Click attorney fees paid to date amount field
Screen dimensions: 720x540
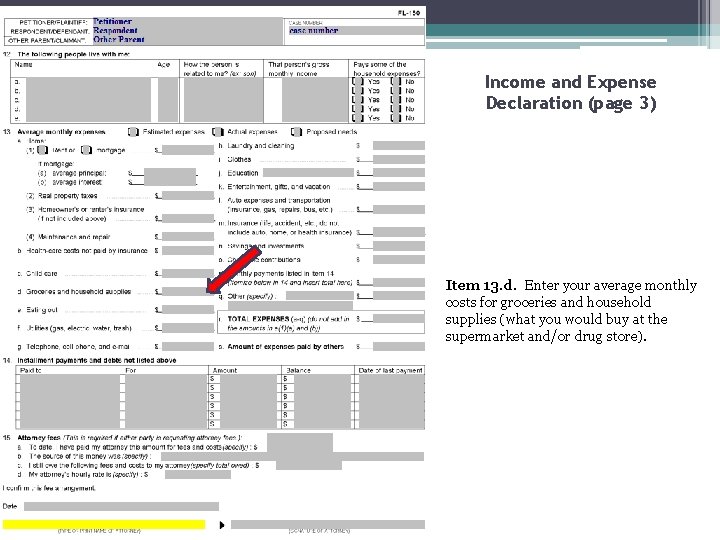pos(300,444)
